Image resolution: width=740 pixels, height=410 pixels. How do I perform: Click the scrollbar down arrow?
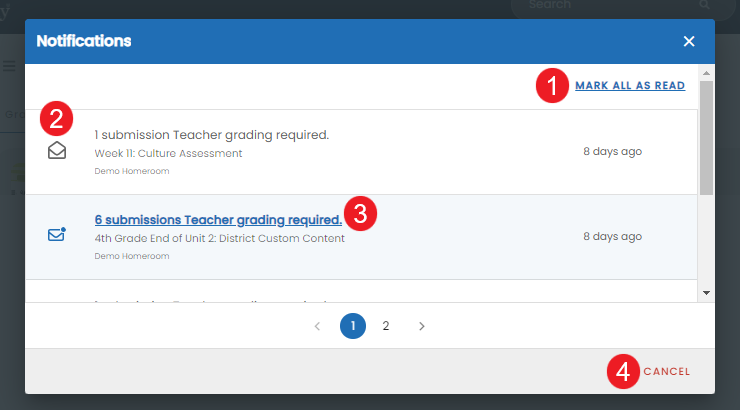coord(706,293)
